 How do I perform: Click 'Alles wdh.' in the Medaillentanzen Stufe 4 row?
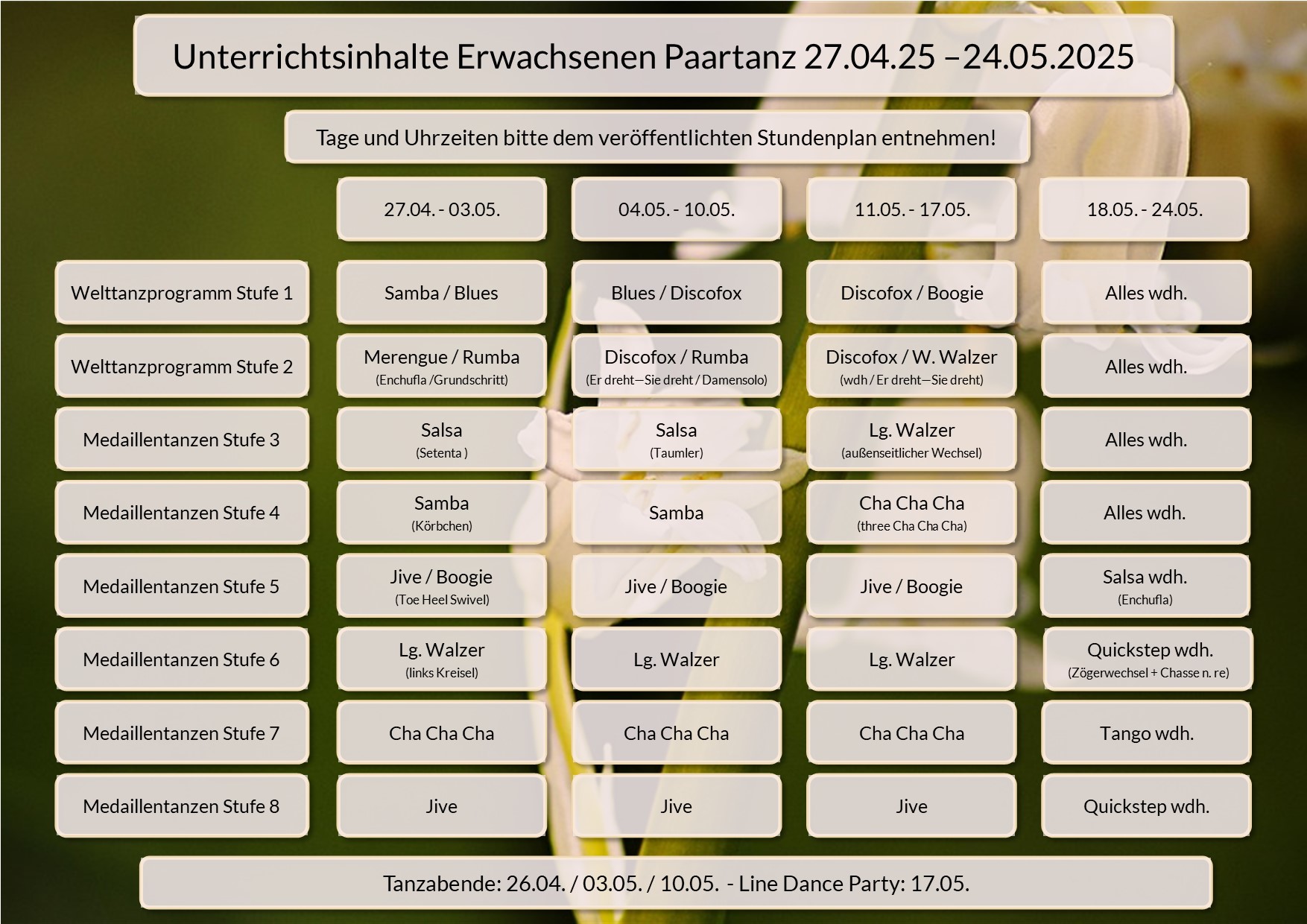click(1145, 512)
